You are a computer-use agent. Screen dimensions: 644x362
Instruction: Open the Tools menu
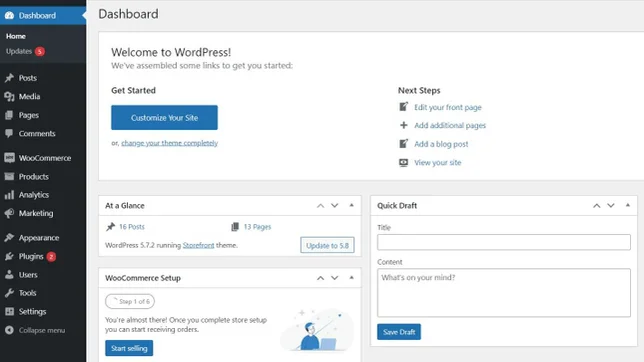(27, 293)
